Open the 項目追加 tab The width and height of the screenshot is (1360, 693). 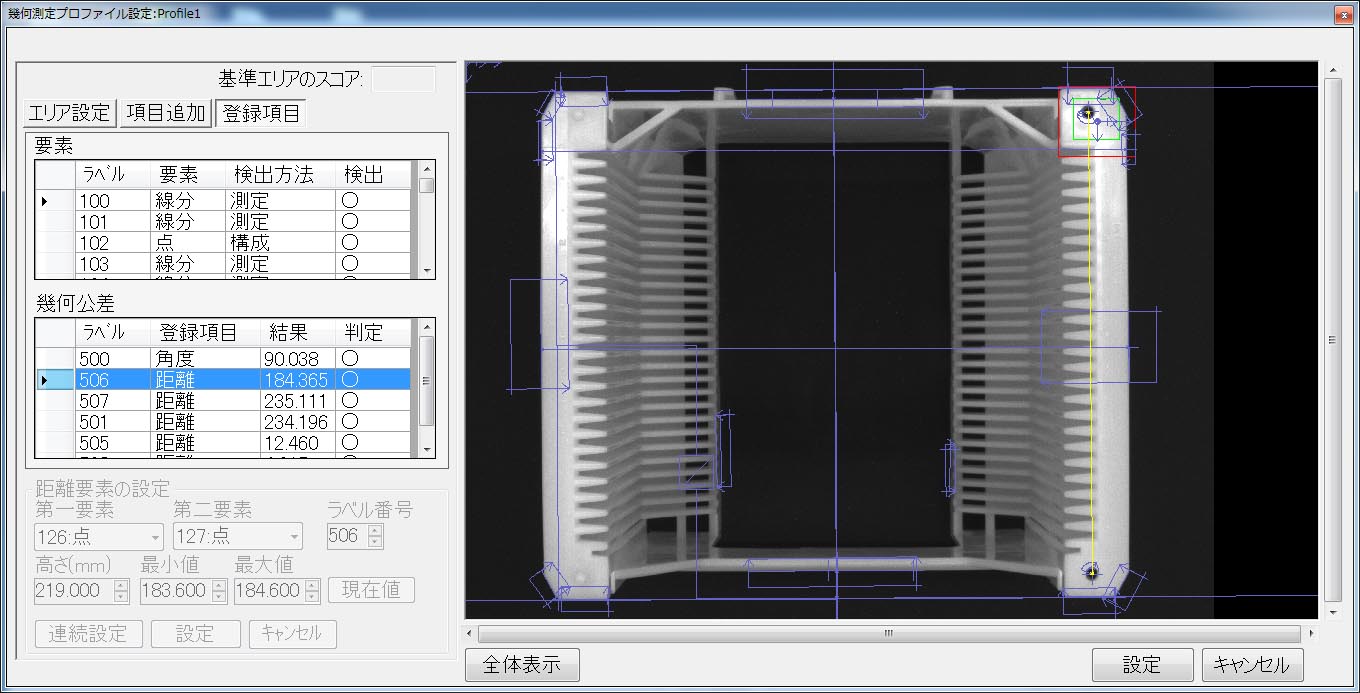pos(165,113)
